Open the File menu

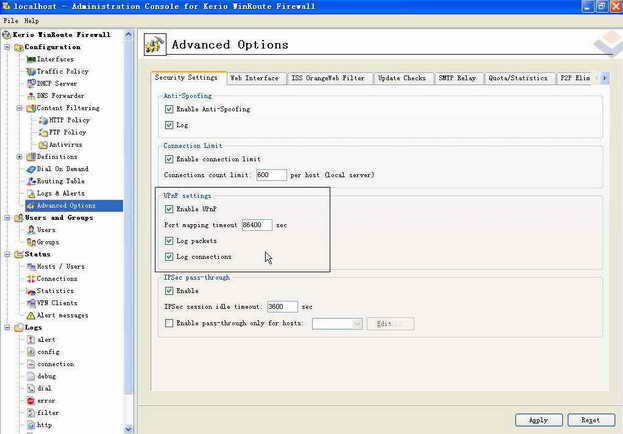coord(10,20)
